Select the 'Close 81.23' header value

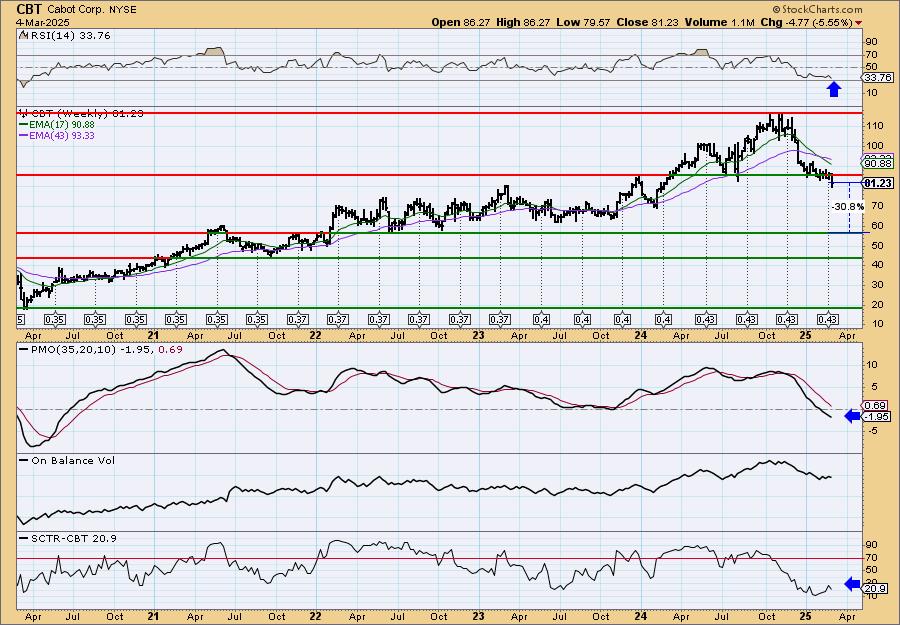tap(647, 22)
